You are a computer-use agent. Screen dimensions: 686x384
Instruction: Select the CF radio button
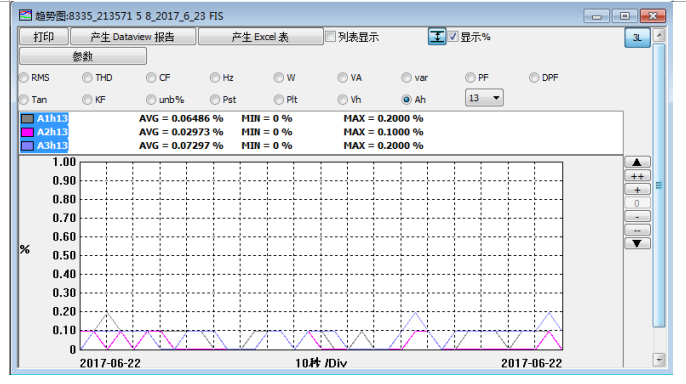[x=151, y=78]
